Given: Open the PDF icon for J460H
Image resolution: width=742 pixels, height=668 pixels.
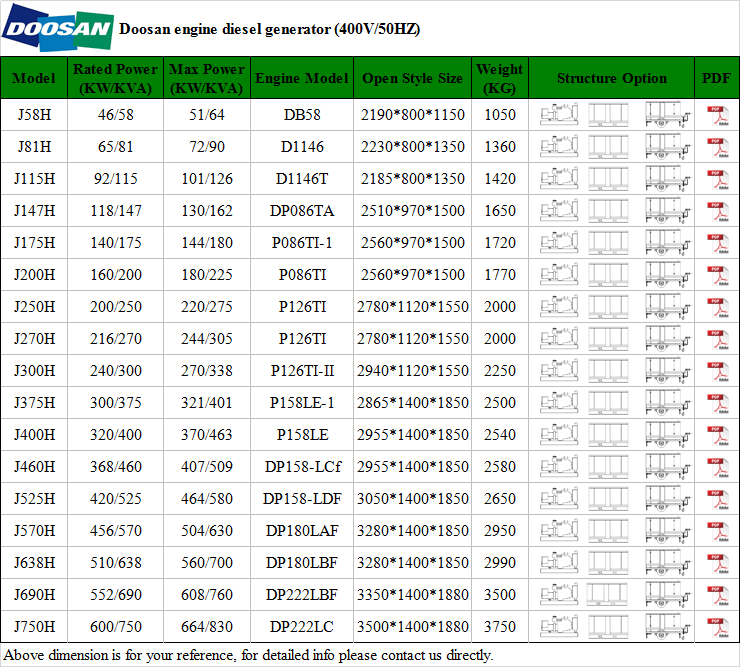Looking at the screenshot, I should point(718,467).
